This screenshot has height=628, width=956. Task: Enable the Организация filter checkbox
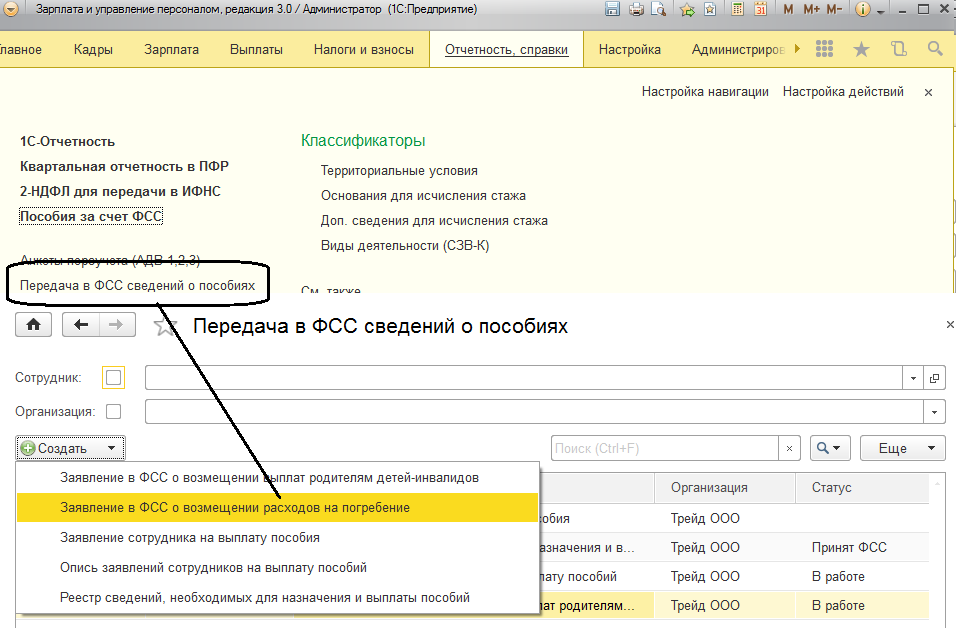(114, 411)
